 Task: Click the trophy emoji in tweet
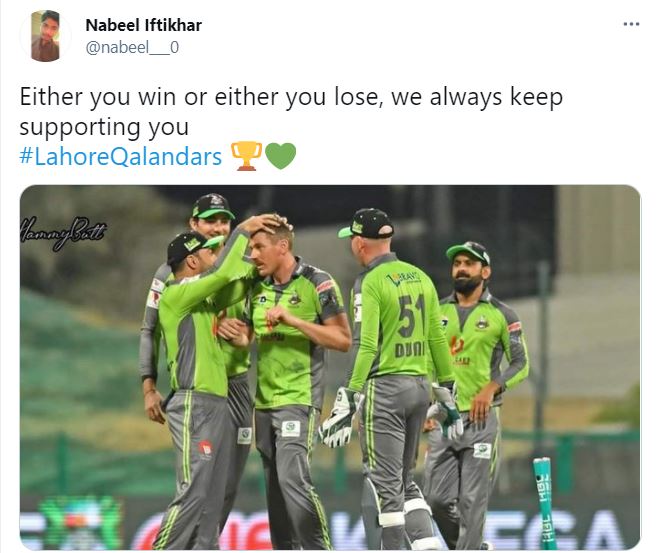247,156
